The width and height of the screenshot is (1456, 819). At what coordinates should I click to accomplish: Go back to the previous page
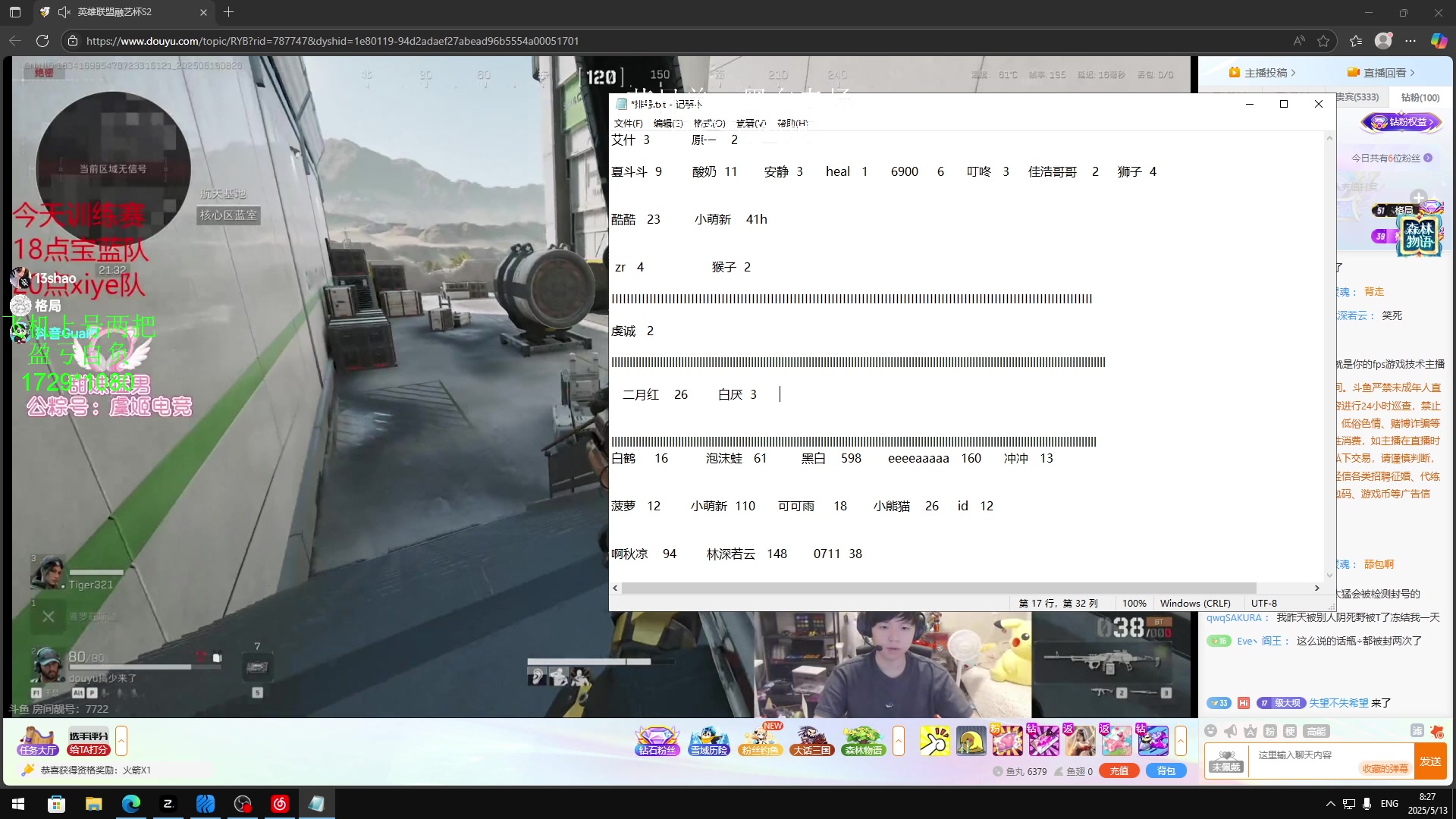(15, 41)
